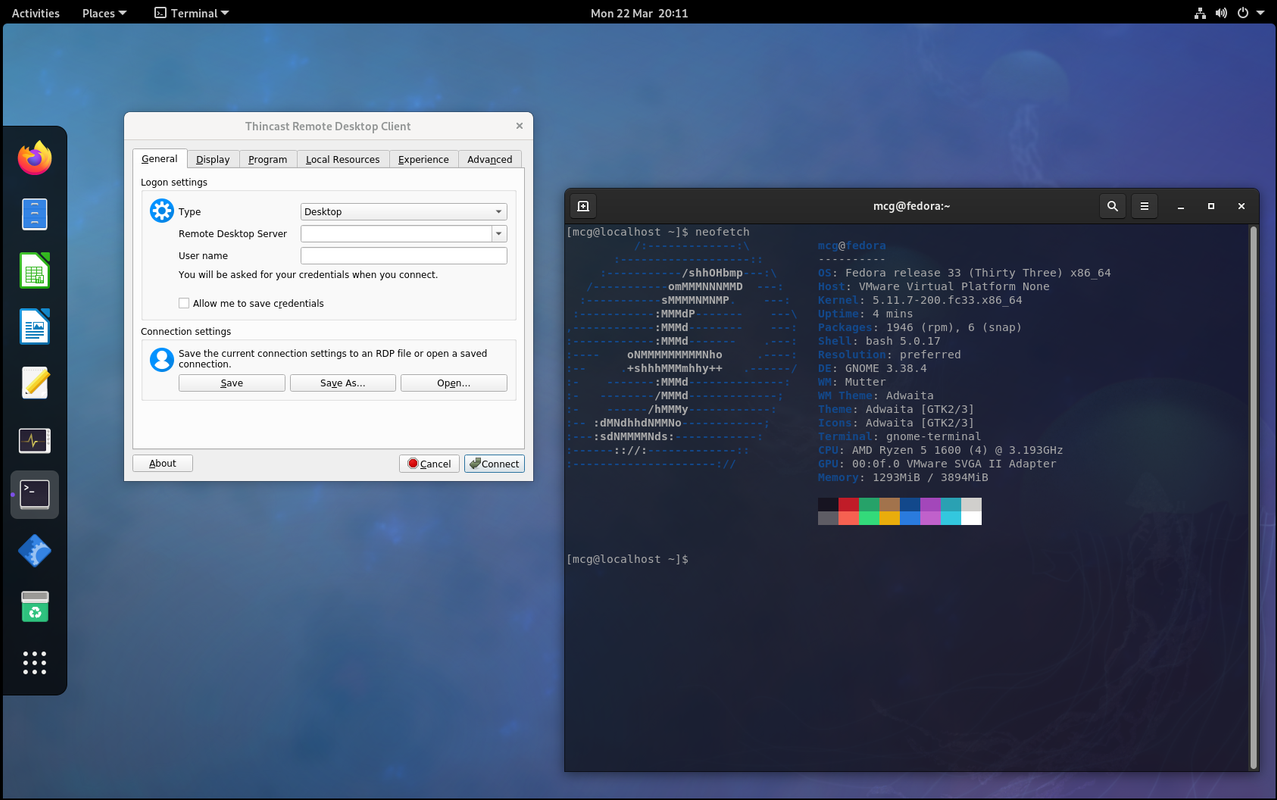Open LibreOffice Writer dock icon

tap(35, 327)
